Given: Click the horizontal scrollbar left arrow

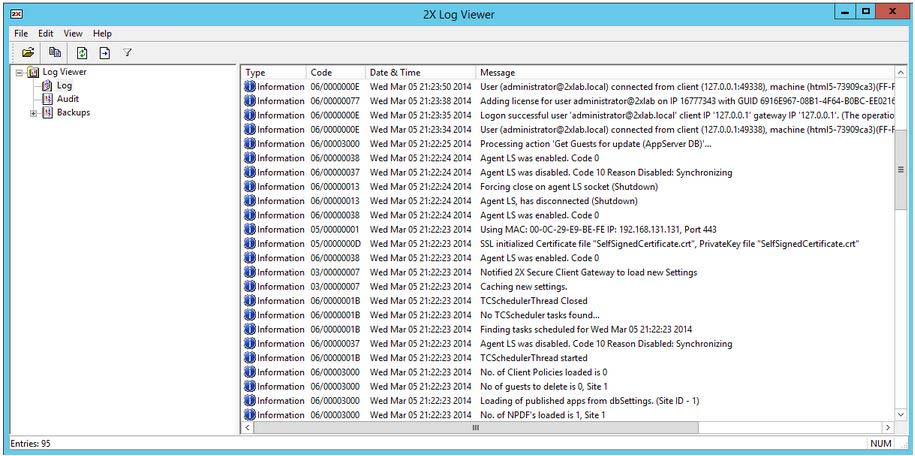Looking at the screenshot, I should coord(247,427).
